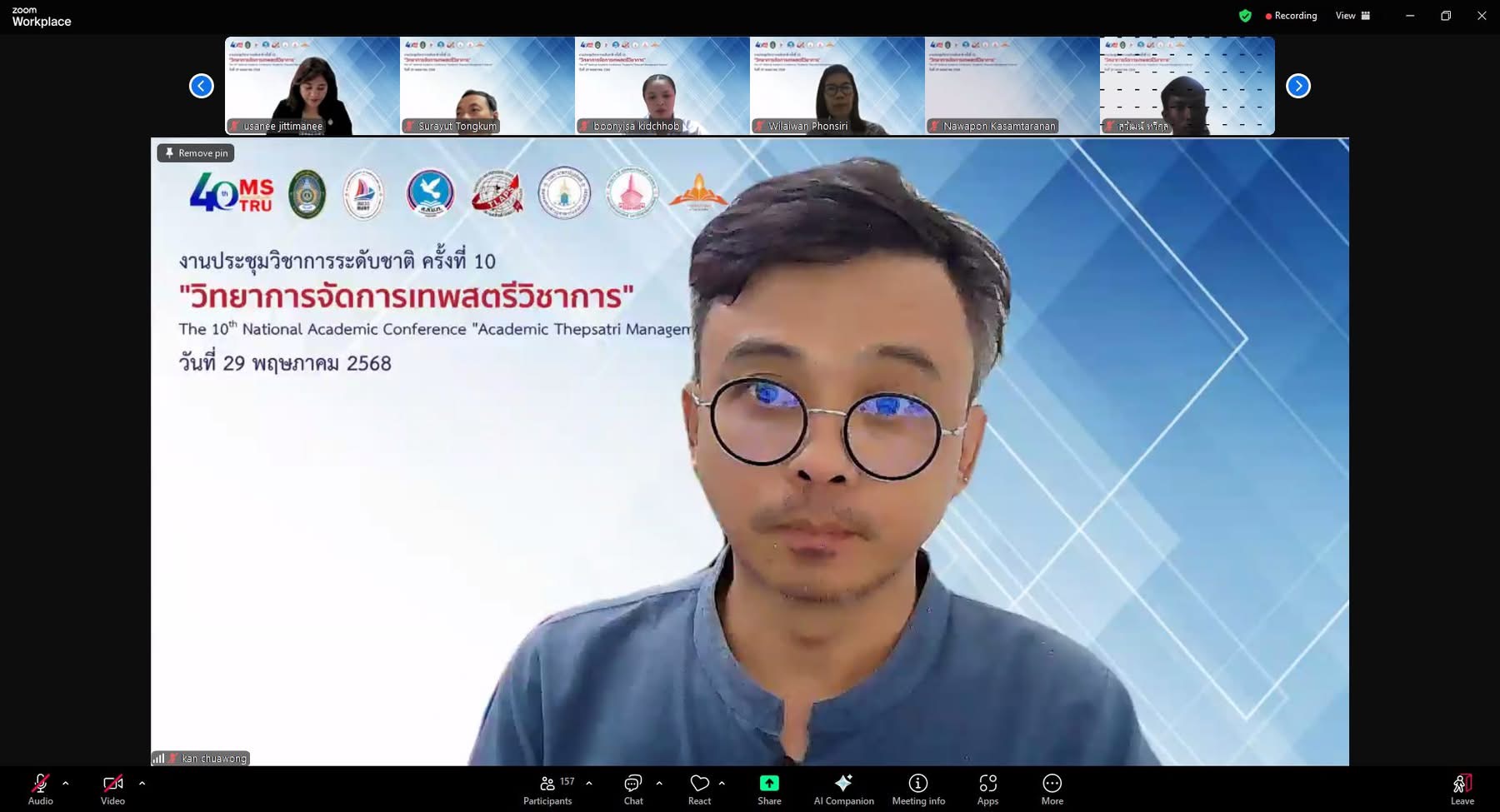The height and width of the screenshot is (812, 1500).
Task: Unmute the microphone with Audio button
Action: pyautogui.click(x=40, y=789)
